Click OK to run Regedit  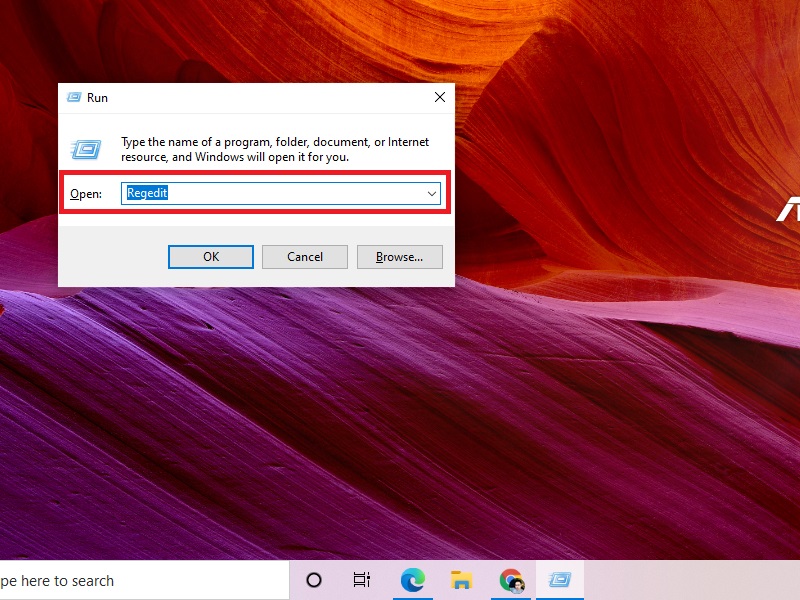pos(211,257)
